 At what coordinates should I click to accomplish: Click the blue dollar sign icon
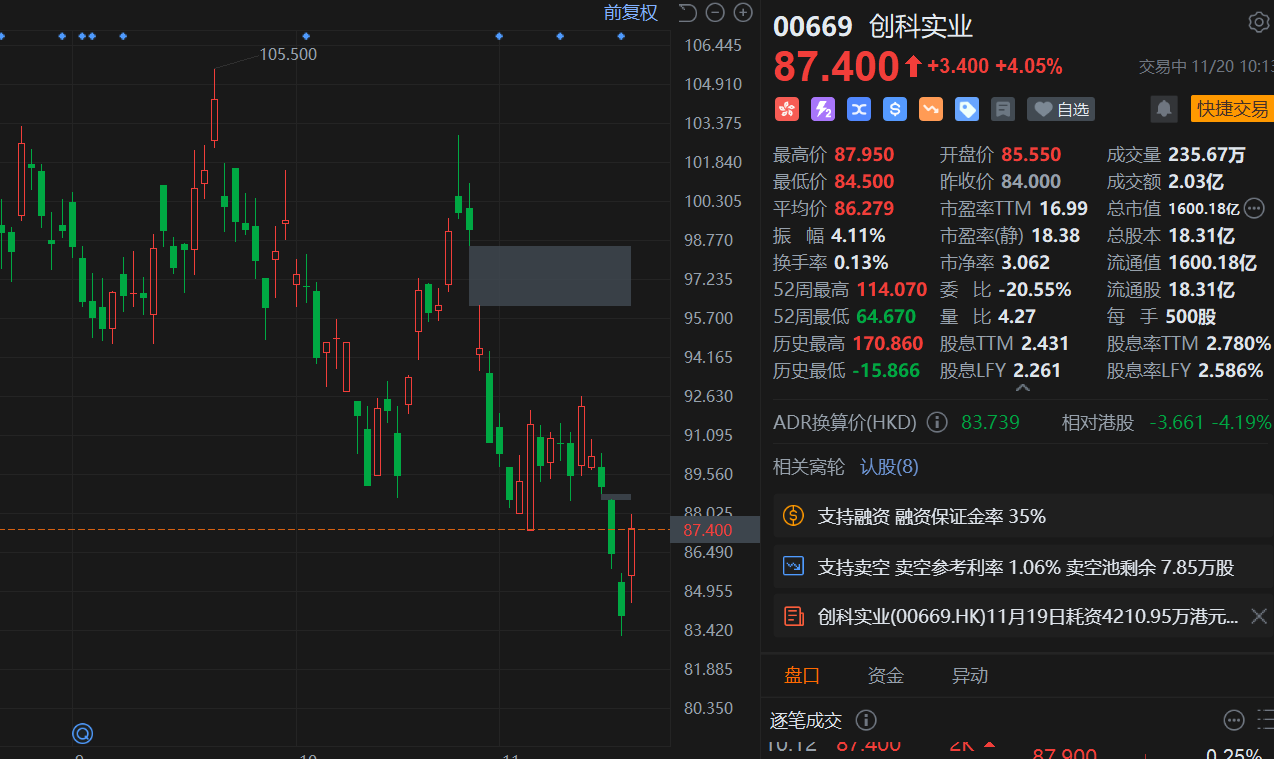click(894, 109)
